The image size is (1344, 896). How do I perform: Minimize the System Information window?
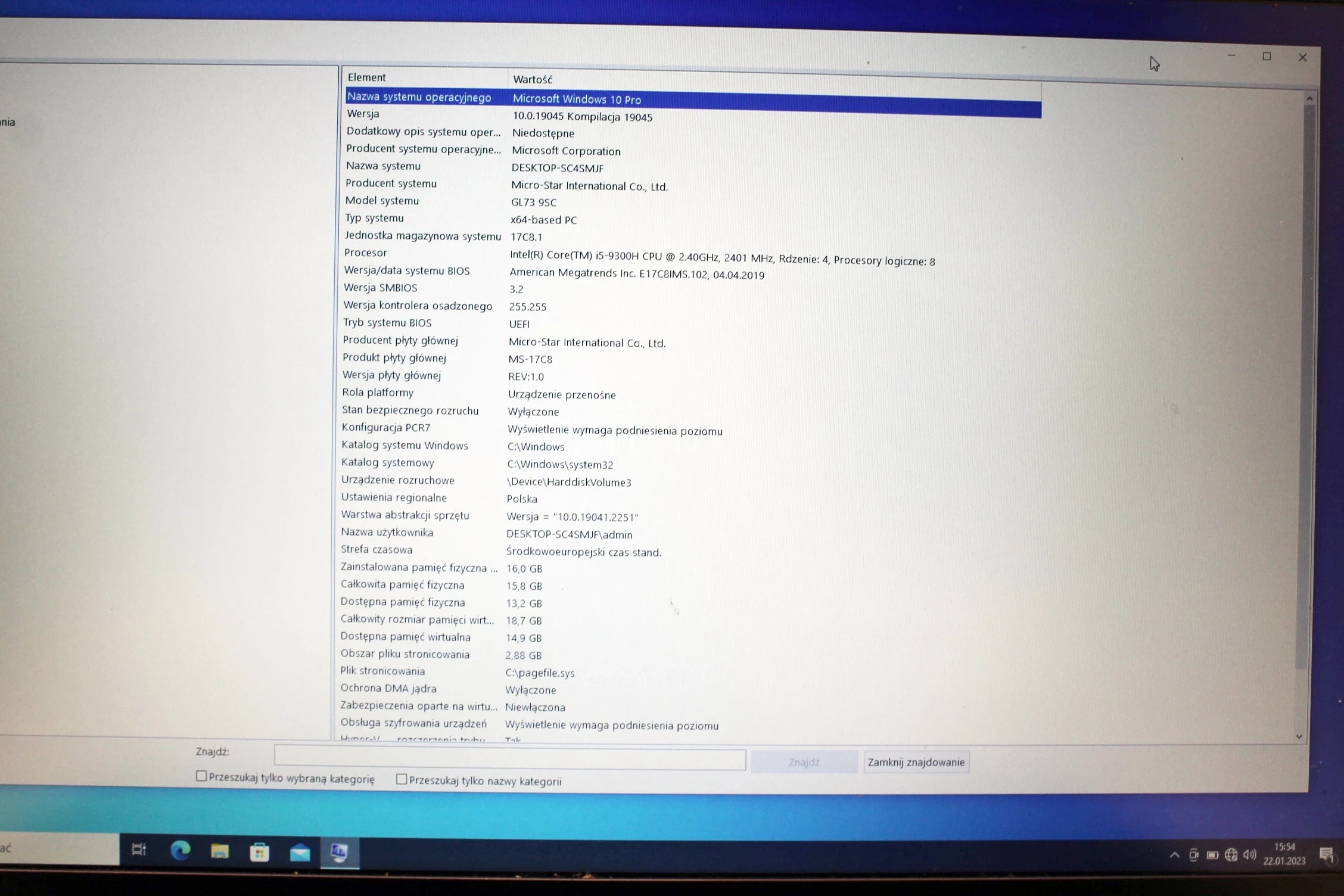pyautogui.click(x=1231, y=55)
